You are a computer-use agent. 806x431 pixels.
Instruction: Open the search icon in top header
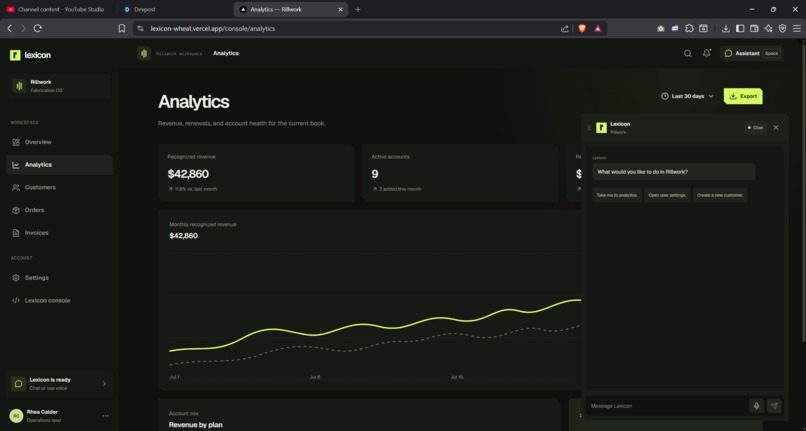tap(687, 53)
